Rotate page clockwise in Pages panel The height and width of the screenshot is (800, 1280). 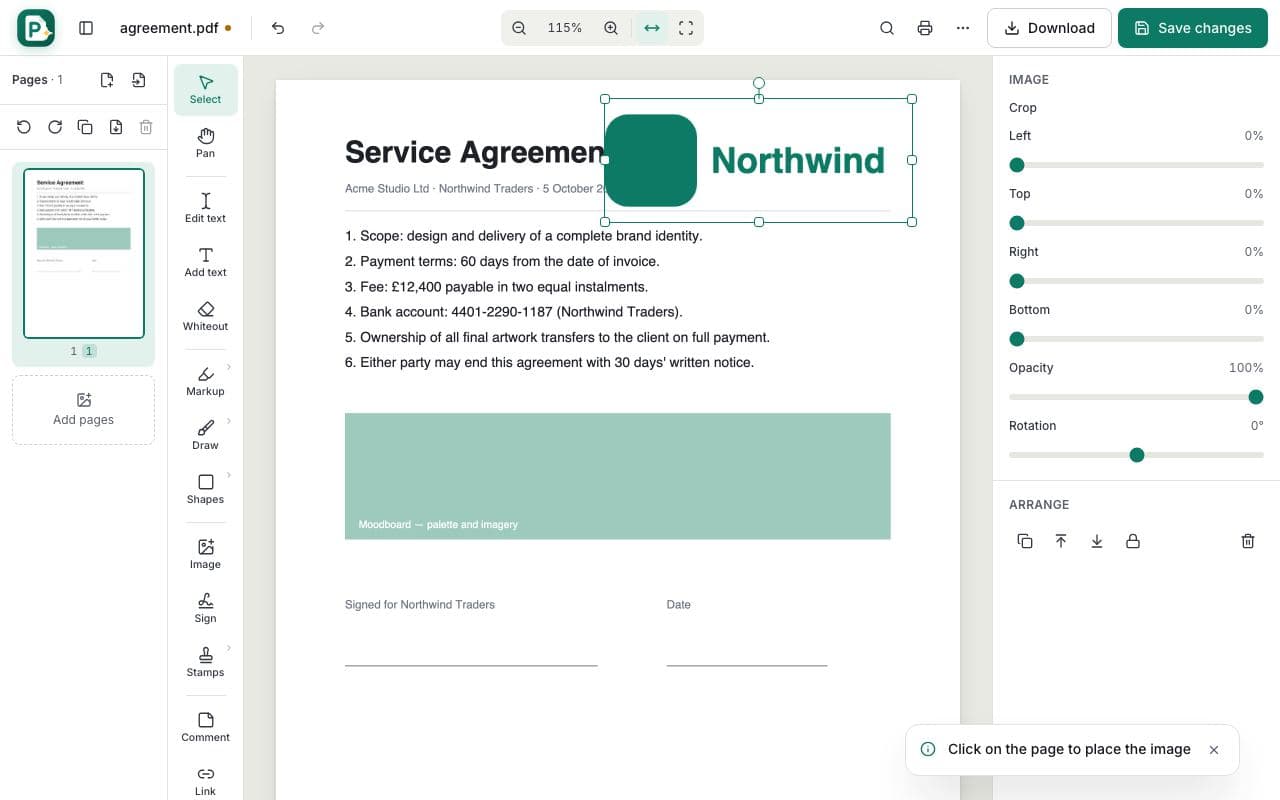click(55, 127)
